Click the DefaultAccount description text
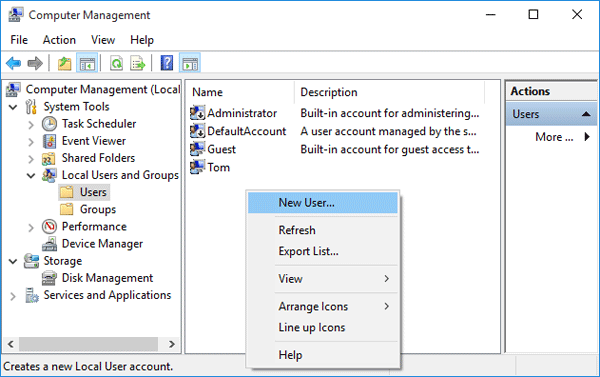The height and width of the screenshot is (377, 600). point(388,131)
